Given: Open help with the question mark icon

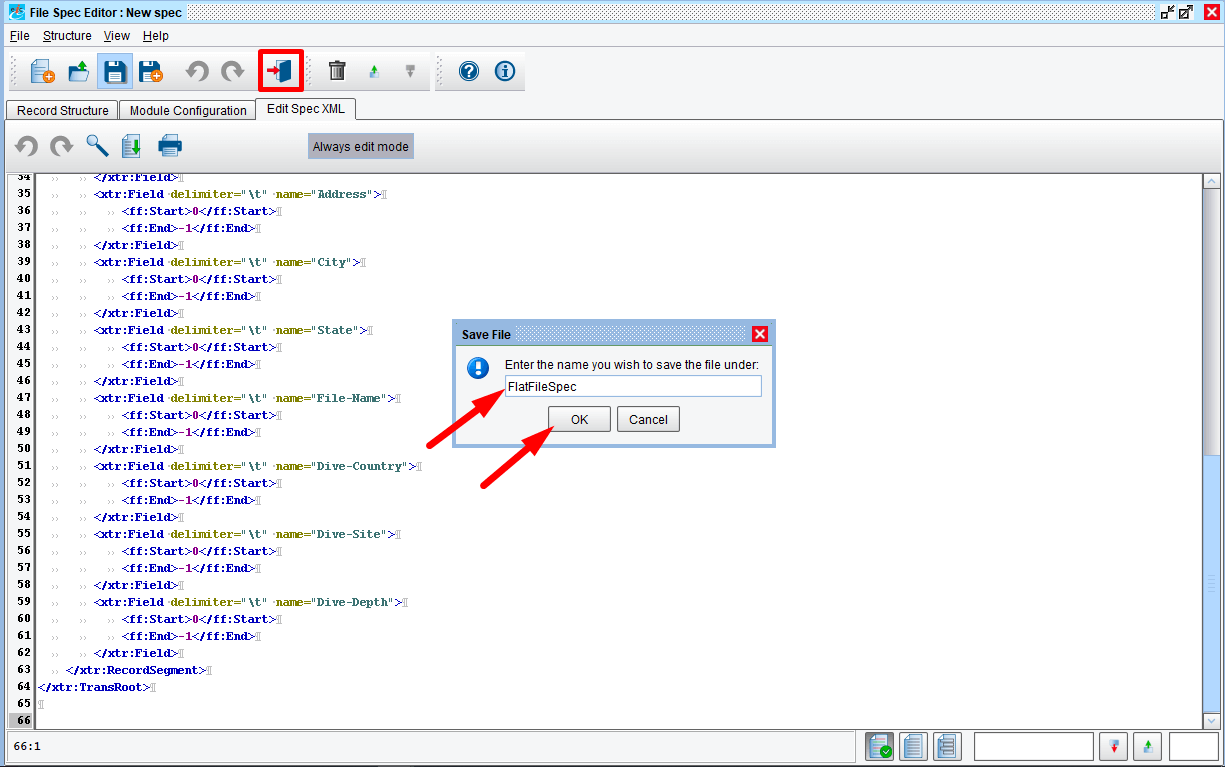Looking at the screenshot, I should [x=469, y=72].
